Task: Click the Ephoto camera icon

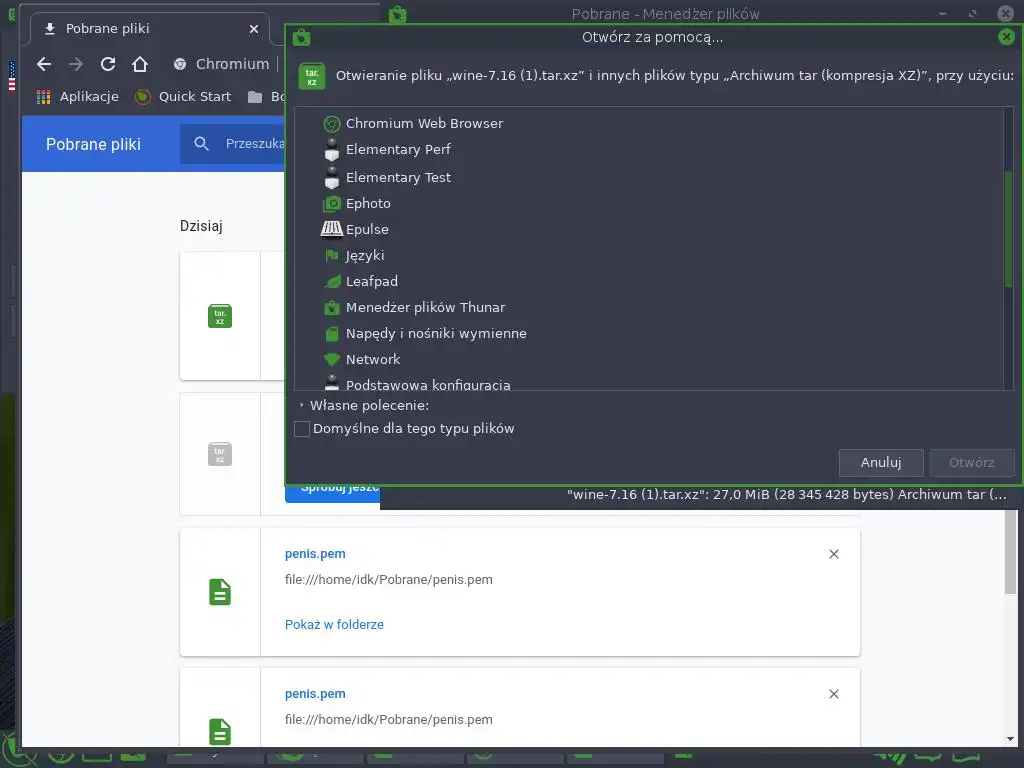Action: pyautogui.click(x=332, y=204)
